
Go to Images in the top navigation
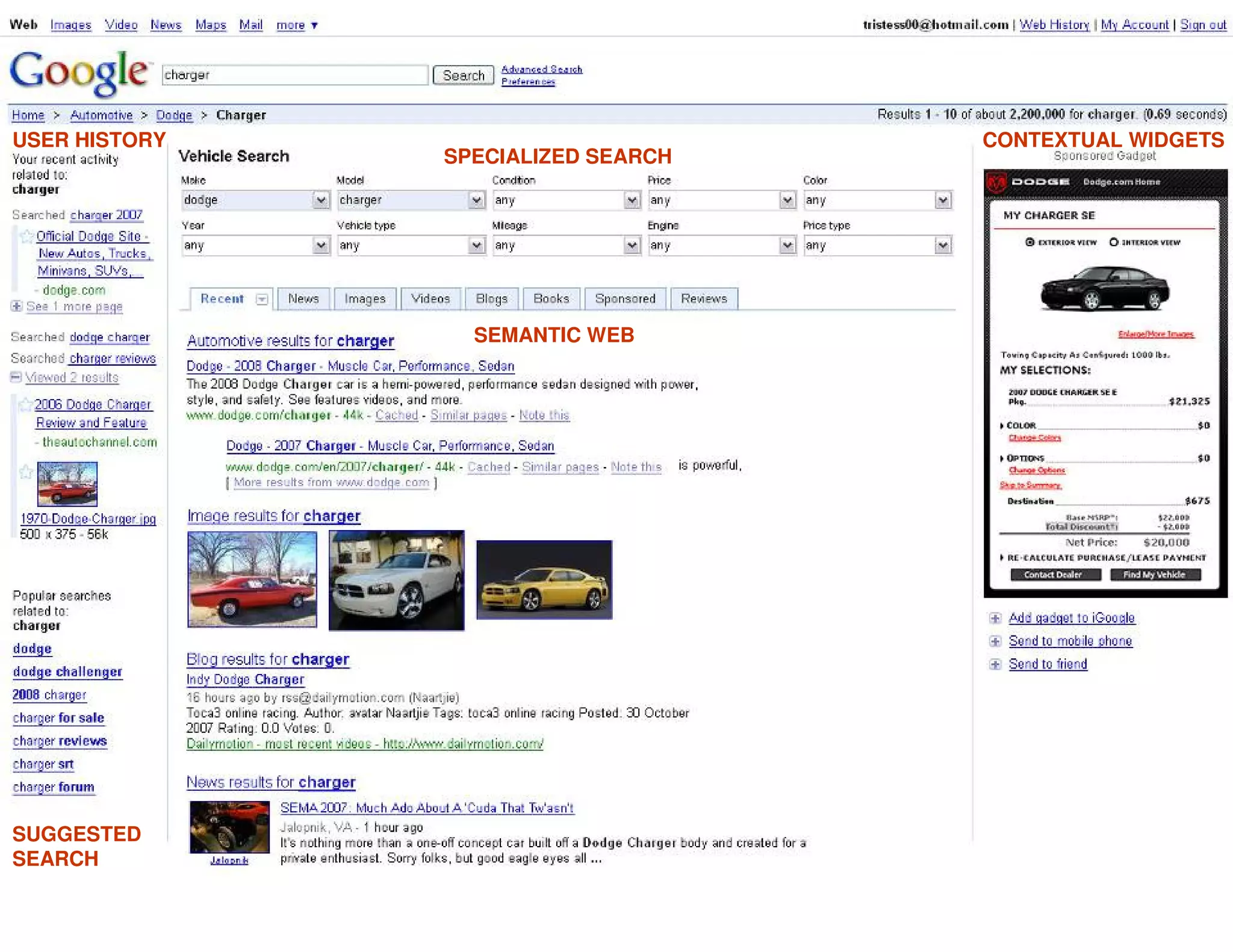[x=71, y=25]
